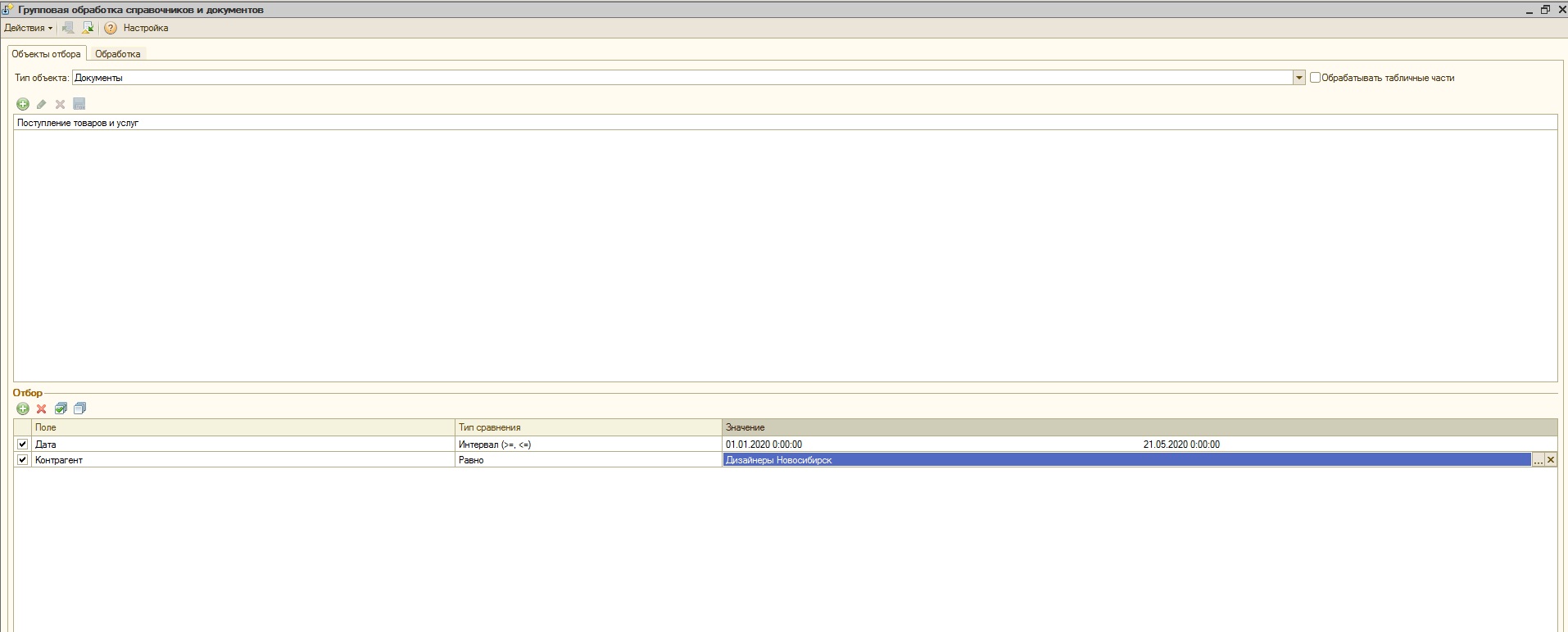Add a new filter row in Отбор
This screenshot has width=1568, height=632.
(23, 409)
